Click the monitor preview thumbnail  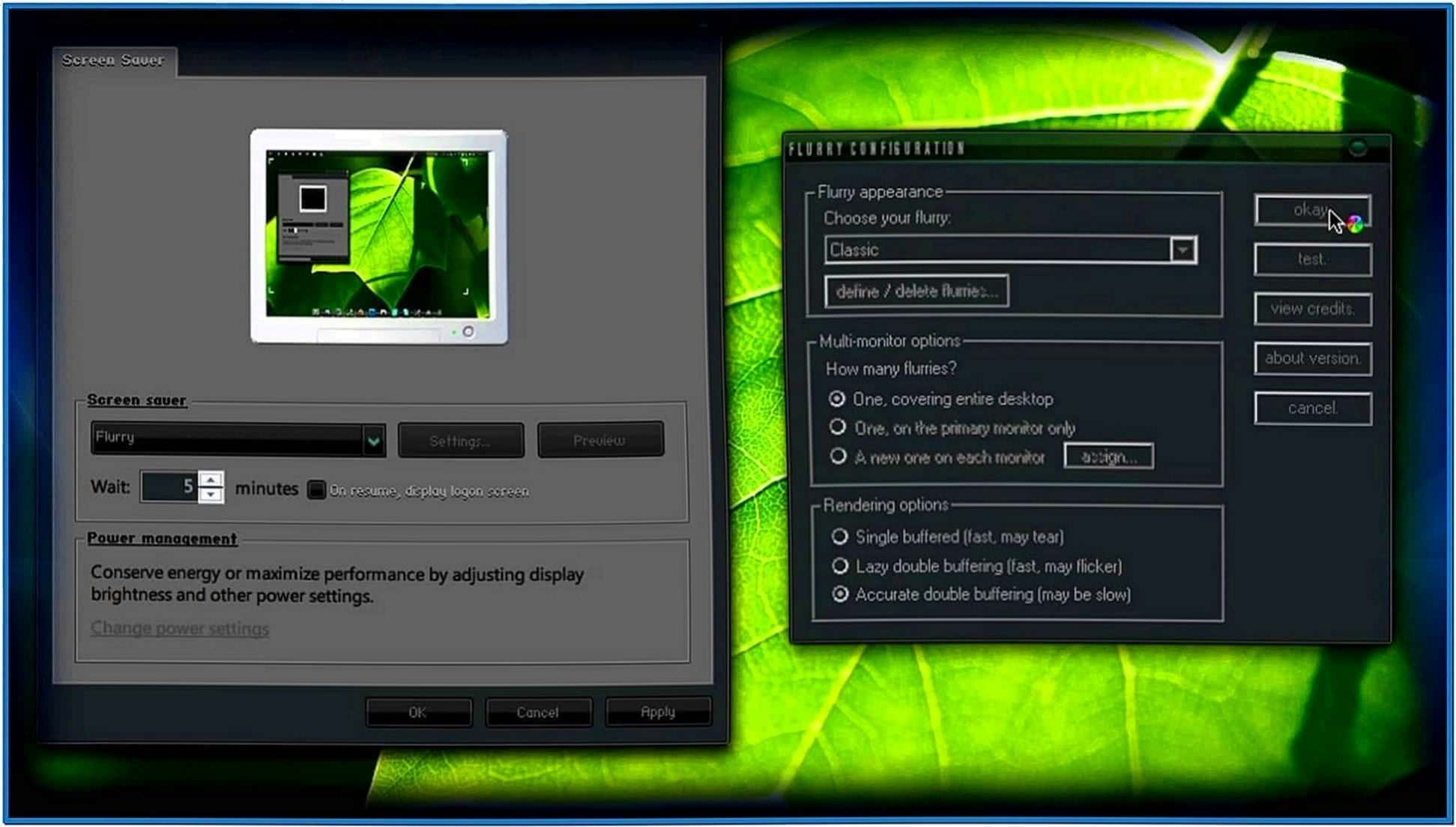(378, 236)
